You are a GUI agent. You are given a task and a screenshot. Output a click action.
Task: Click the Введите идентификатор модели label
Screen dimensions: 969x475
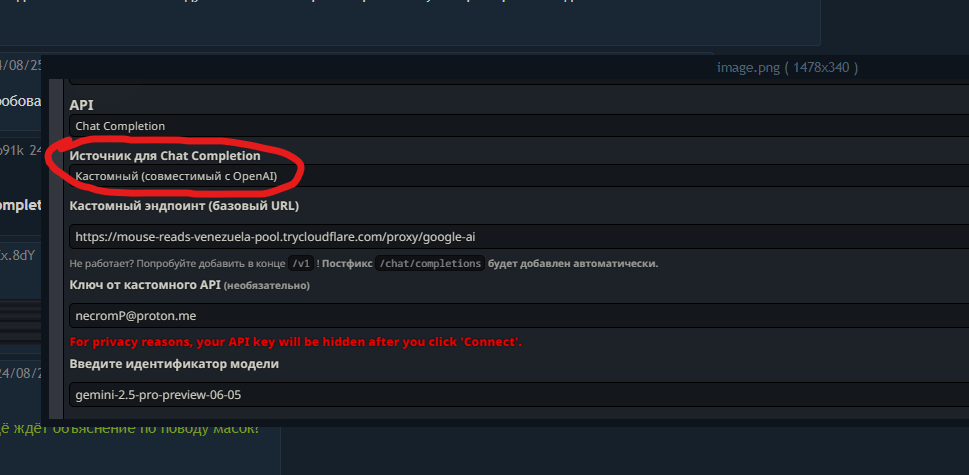coord(174,364)
